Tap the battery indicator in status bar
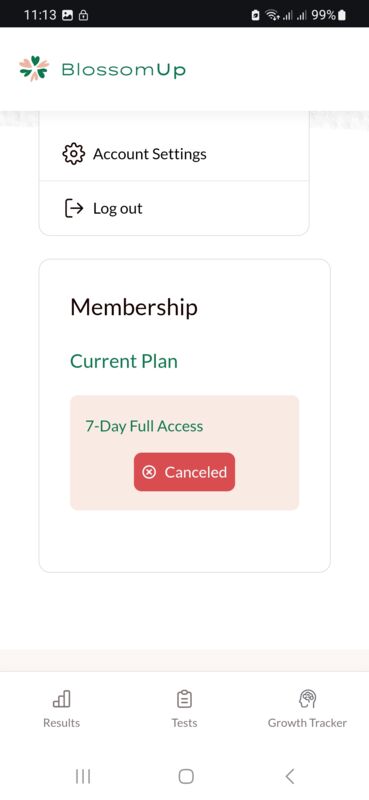369x800 pixels. pos(341,15)
